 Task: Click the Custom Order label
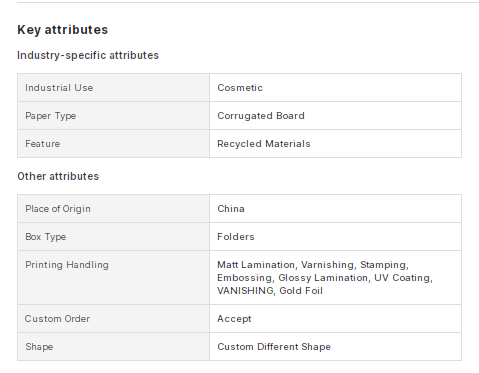pyautogui.click(x=58, y=319)
